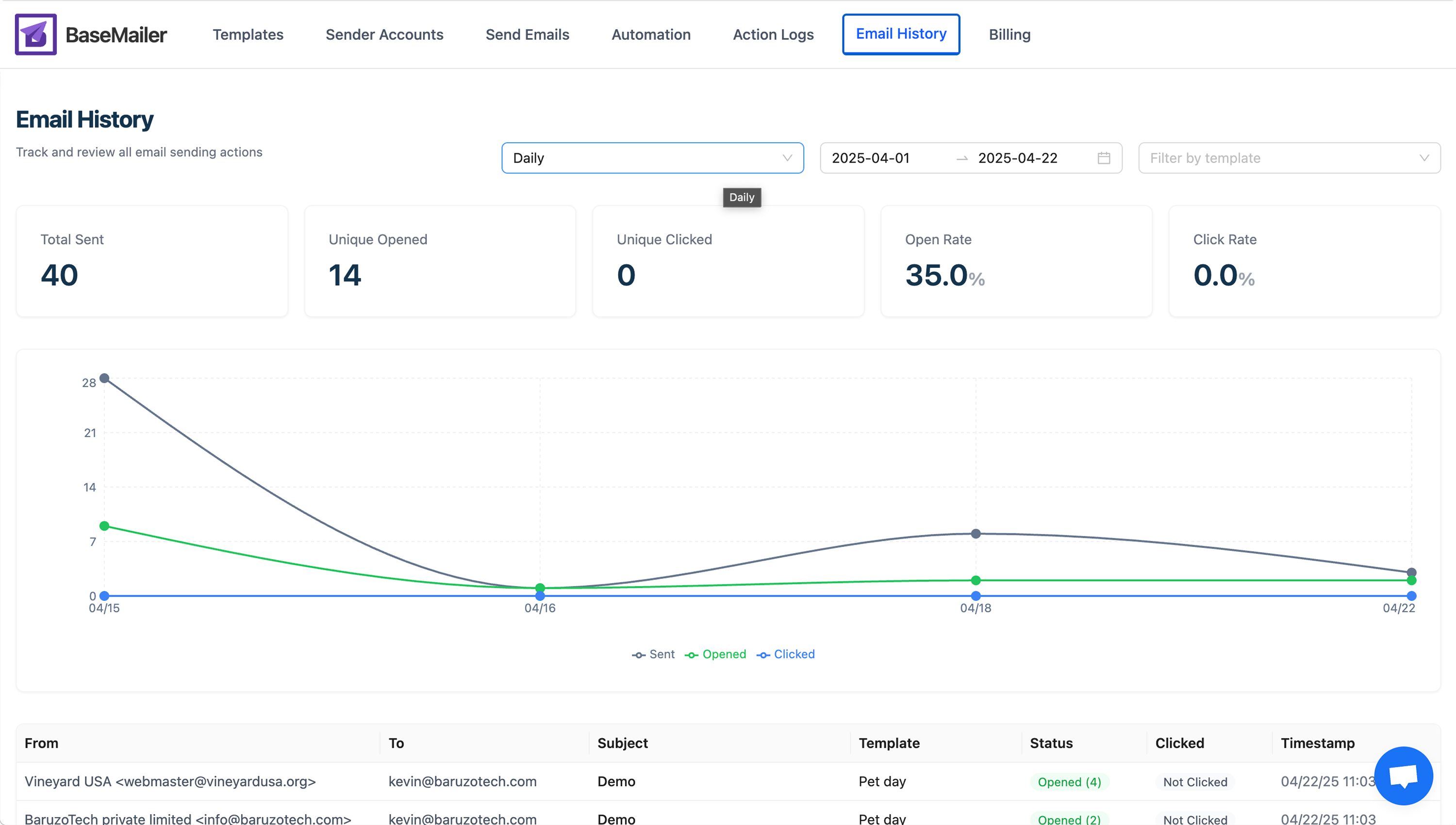1456x825 pixels.
Task: Go to the Templates tab
Action: 248,34
